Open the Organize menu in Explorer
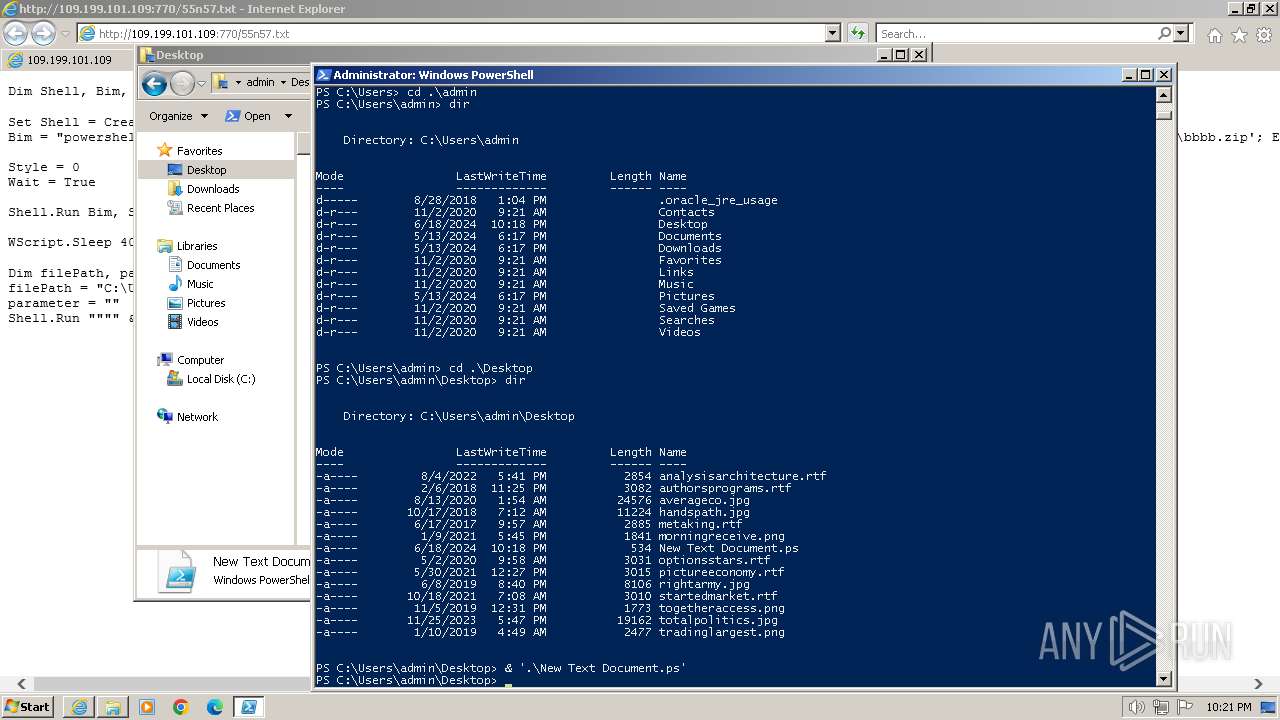 (178, 116)
